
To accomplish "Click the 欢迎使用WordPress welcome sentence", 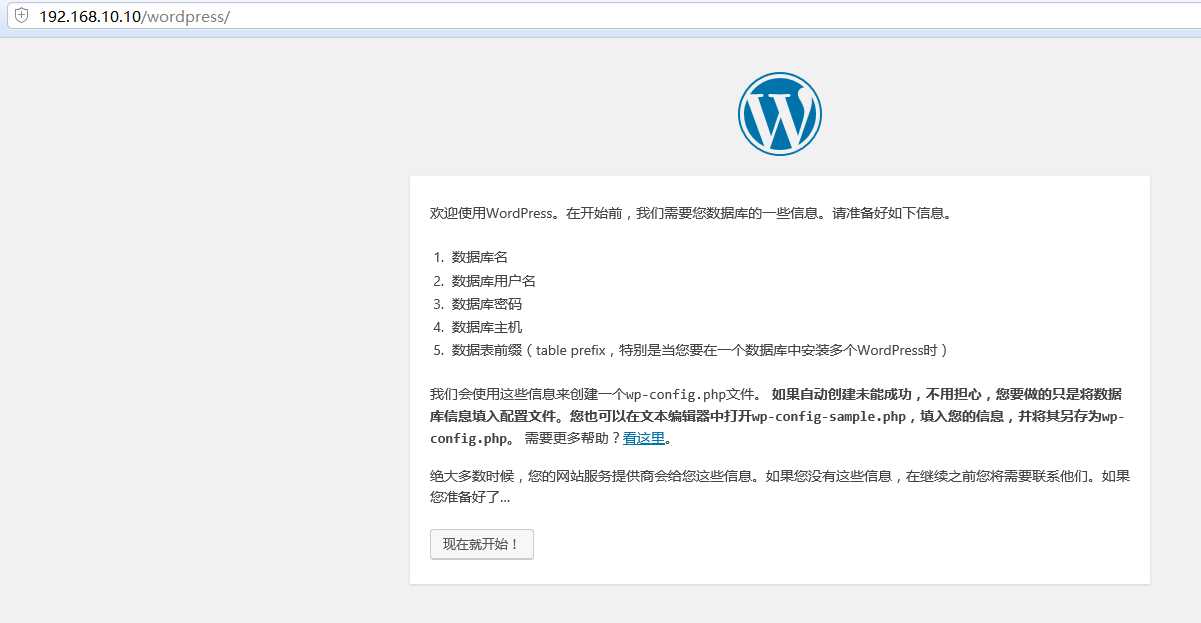I will click(x=690, y=213).
